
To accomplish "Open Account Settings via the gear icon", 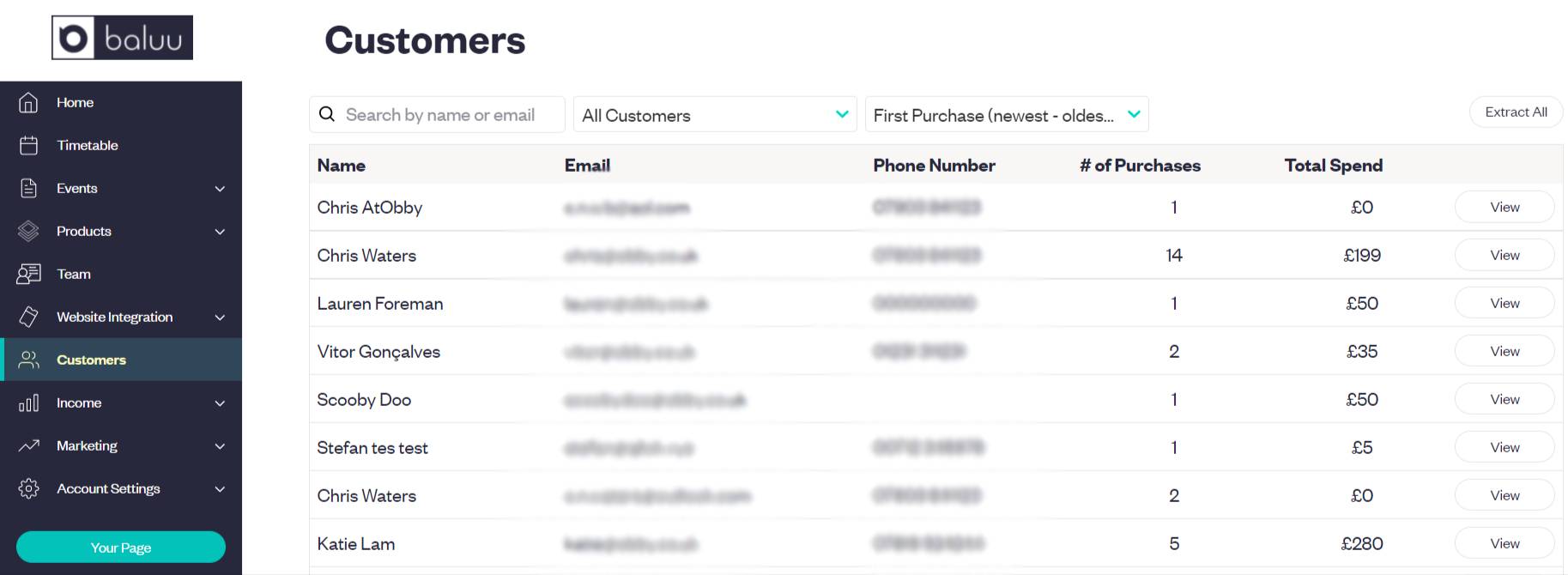I will coord(28,488).
